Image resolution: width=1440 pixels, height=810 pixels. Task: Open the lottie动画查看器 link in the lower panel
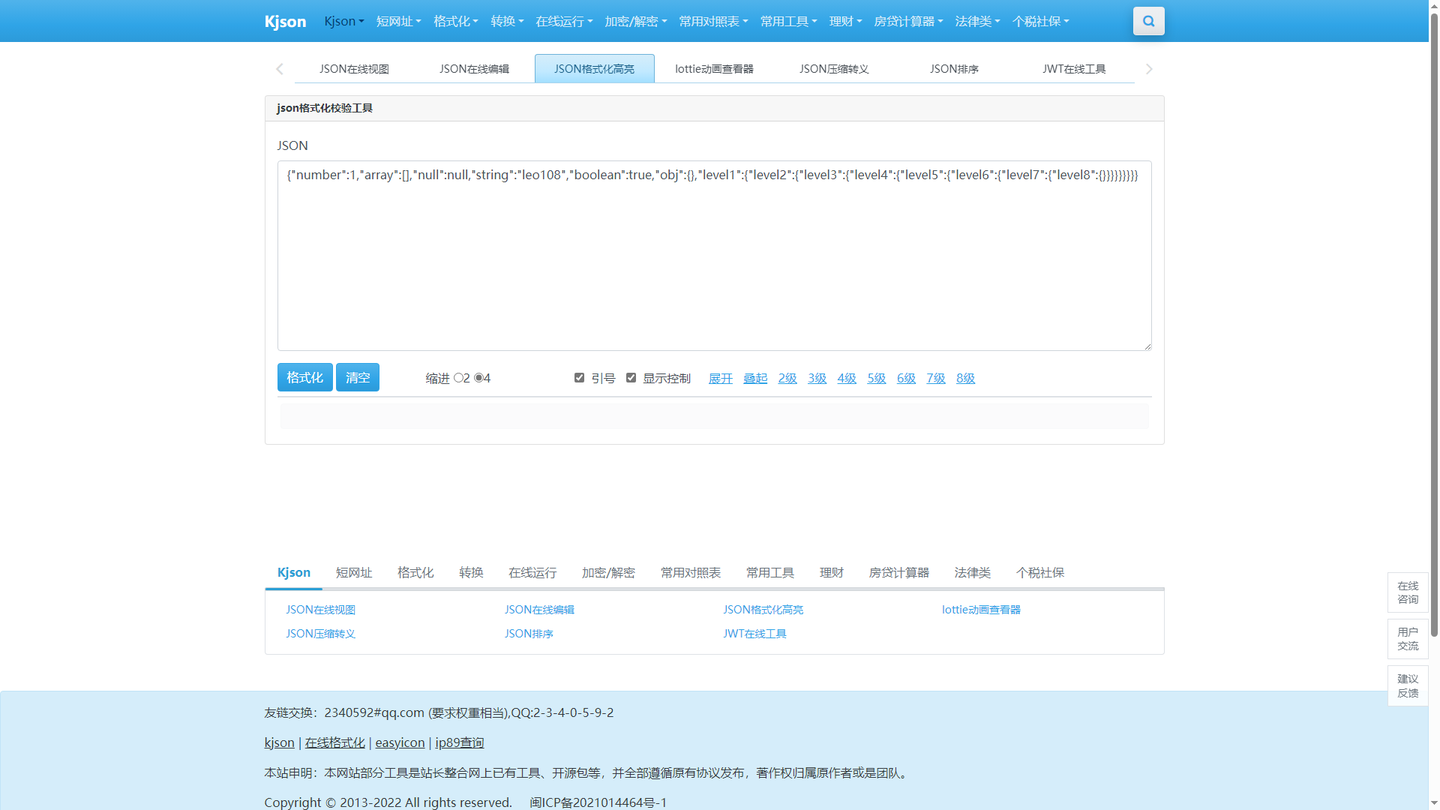(981, 610)
